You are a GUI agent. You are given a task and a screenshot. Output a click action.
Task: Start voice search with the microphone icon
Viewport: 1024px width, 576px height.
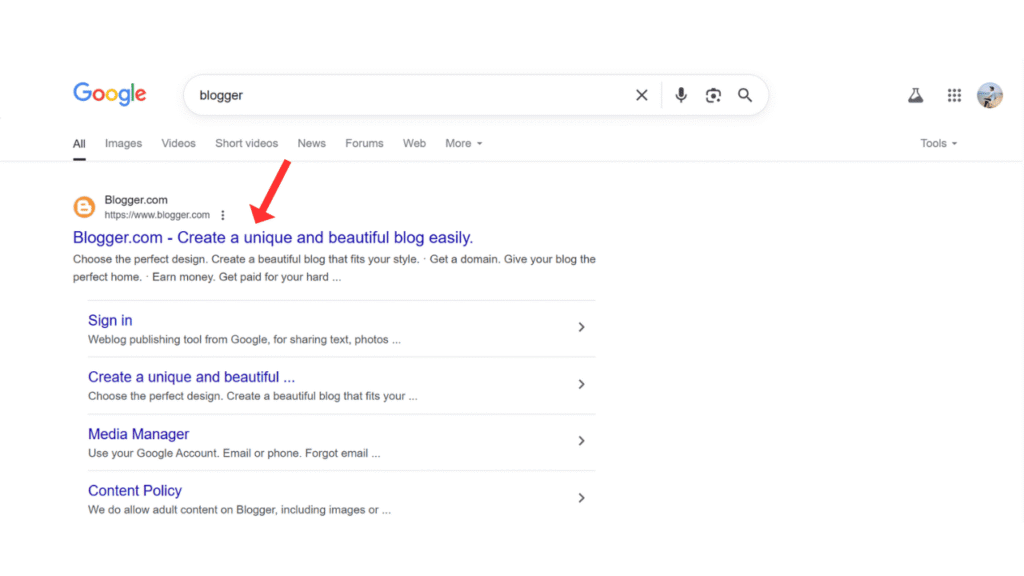[680, 95]
